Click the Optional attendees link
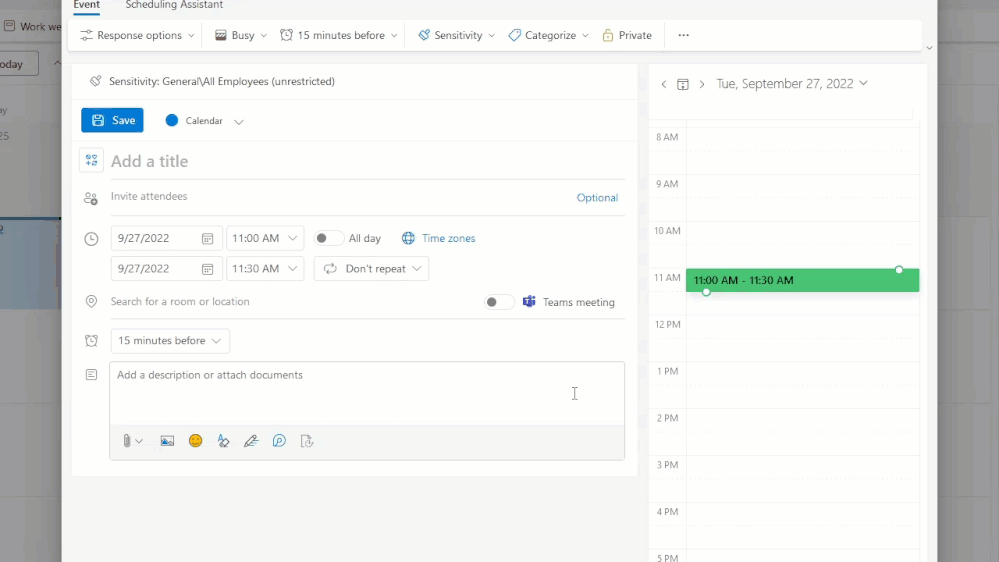The width and height of the screenshot is (999, 562). (597, 198)
